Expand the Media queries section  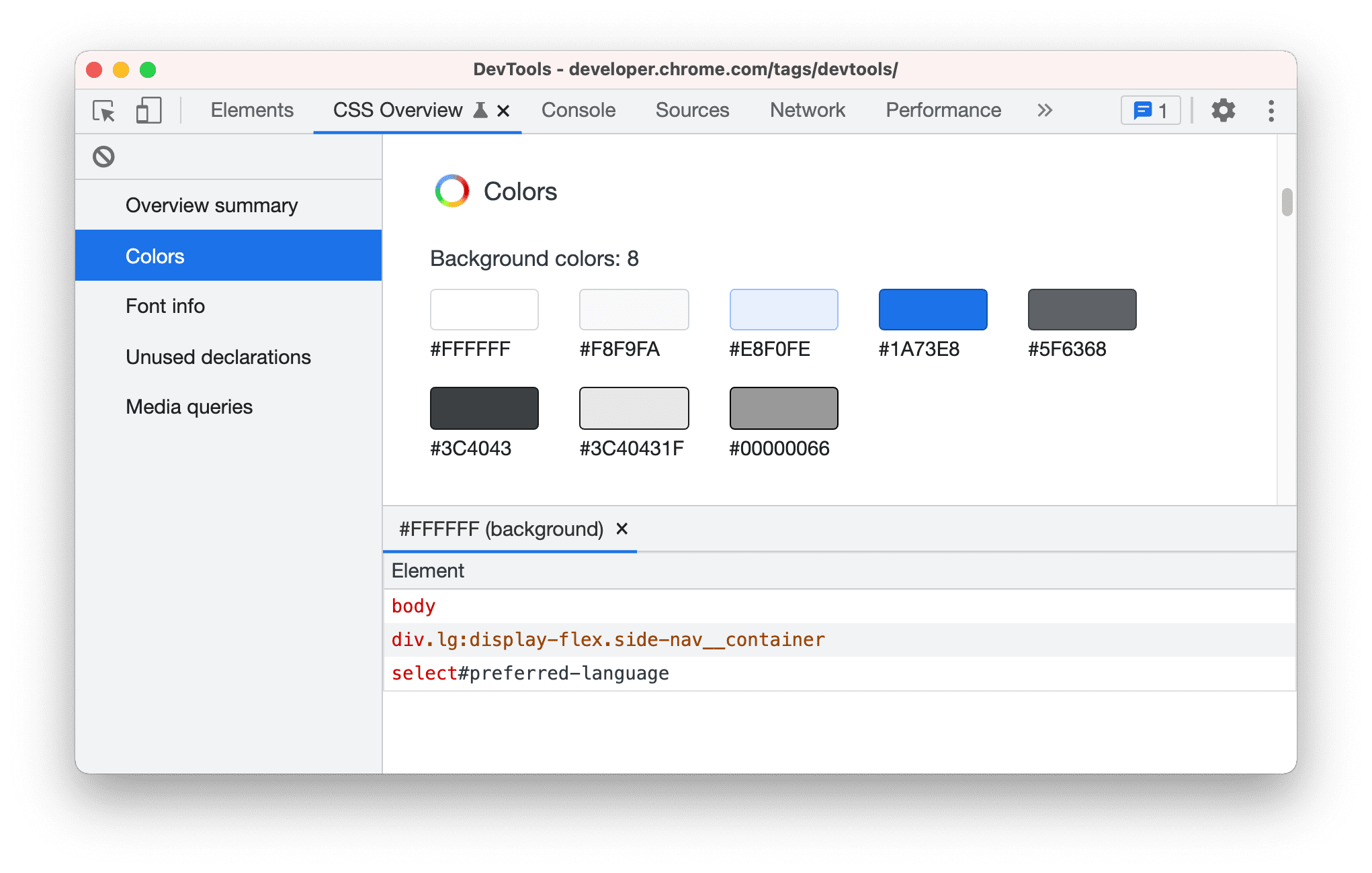click(188, 406)
